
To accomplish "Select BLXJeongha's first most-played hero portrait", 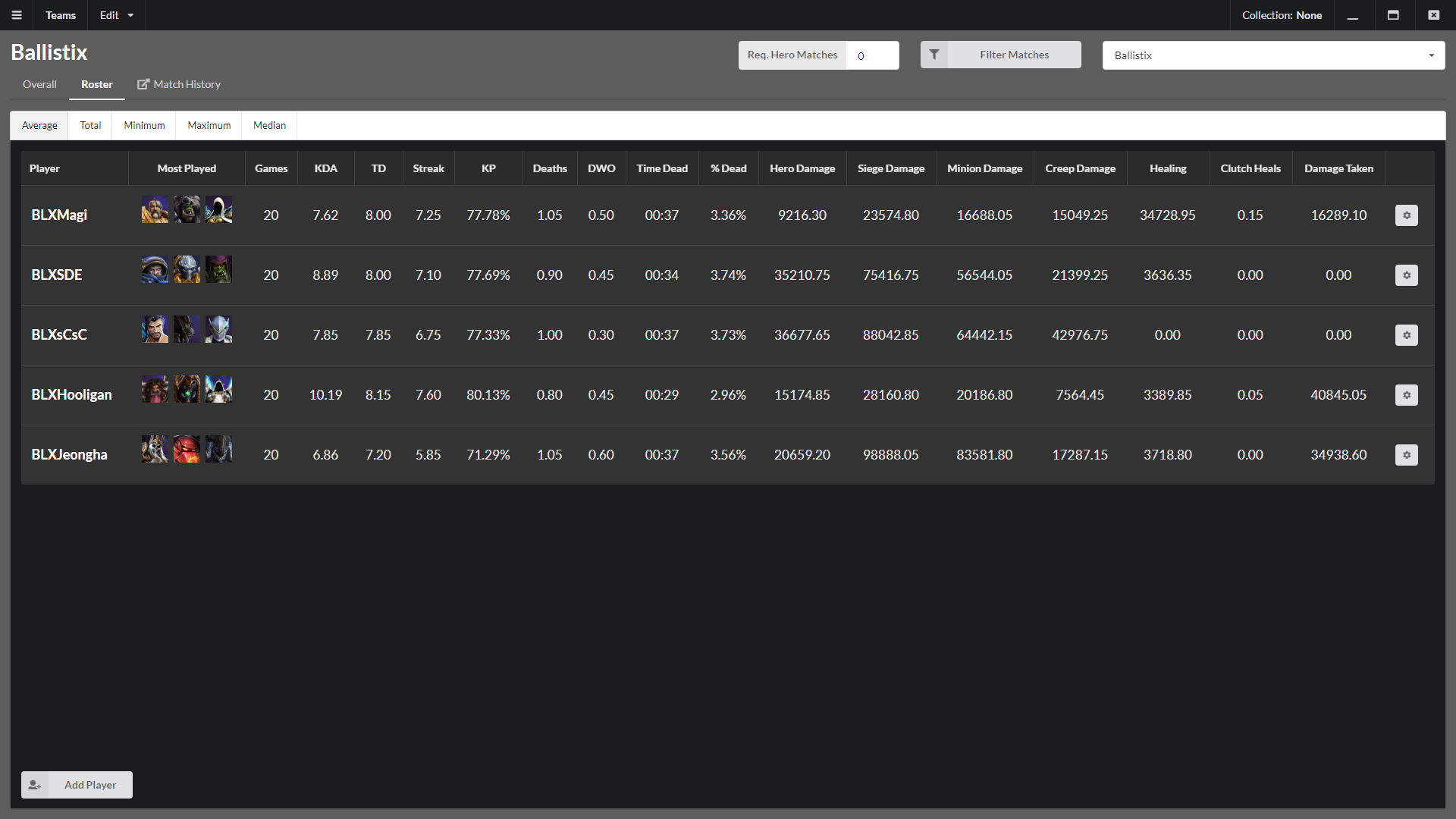I will 155,449.
